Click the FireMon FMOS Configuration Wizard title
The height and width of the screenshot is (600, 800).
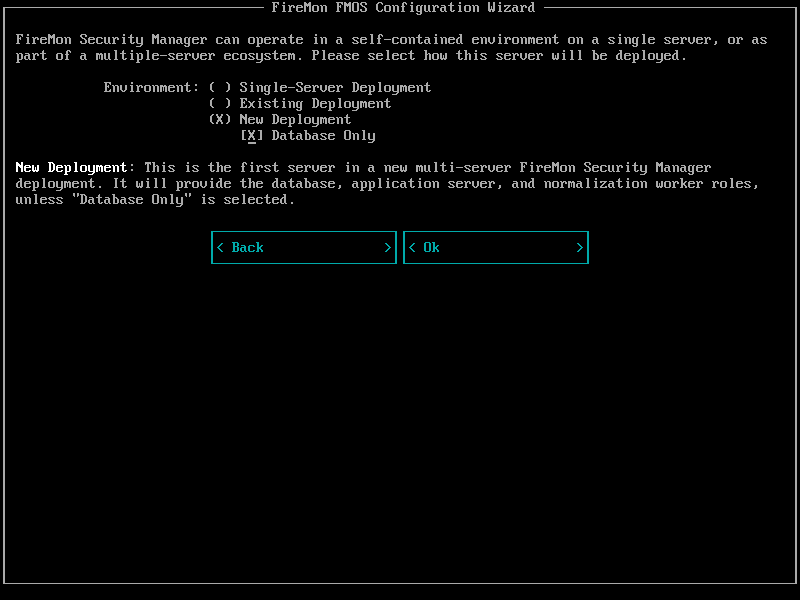(x=403, y=8)
